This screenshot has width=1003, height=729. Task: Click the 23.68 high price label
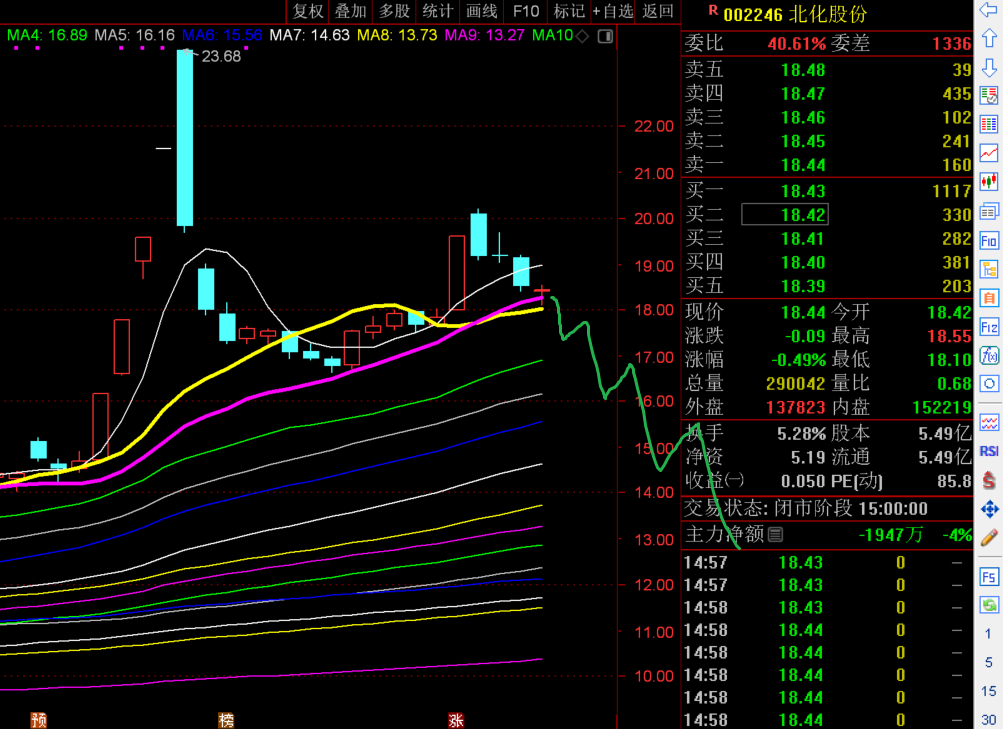(221, 56)
